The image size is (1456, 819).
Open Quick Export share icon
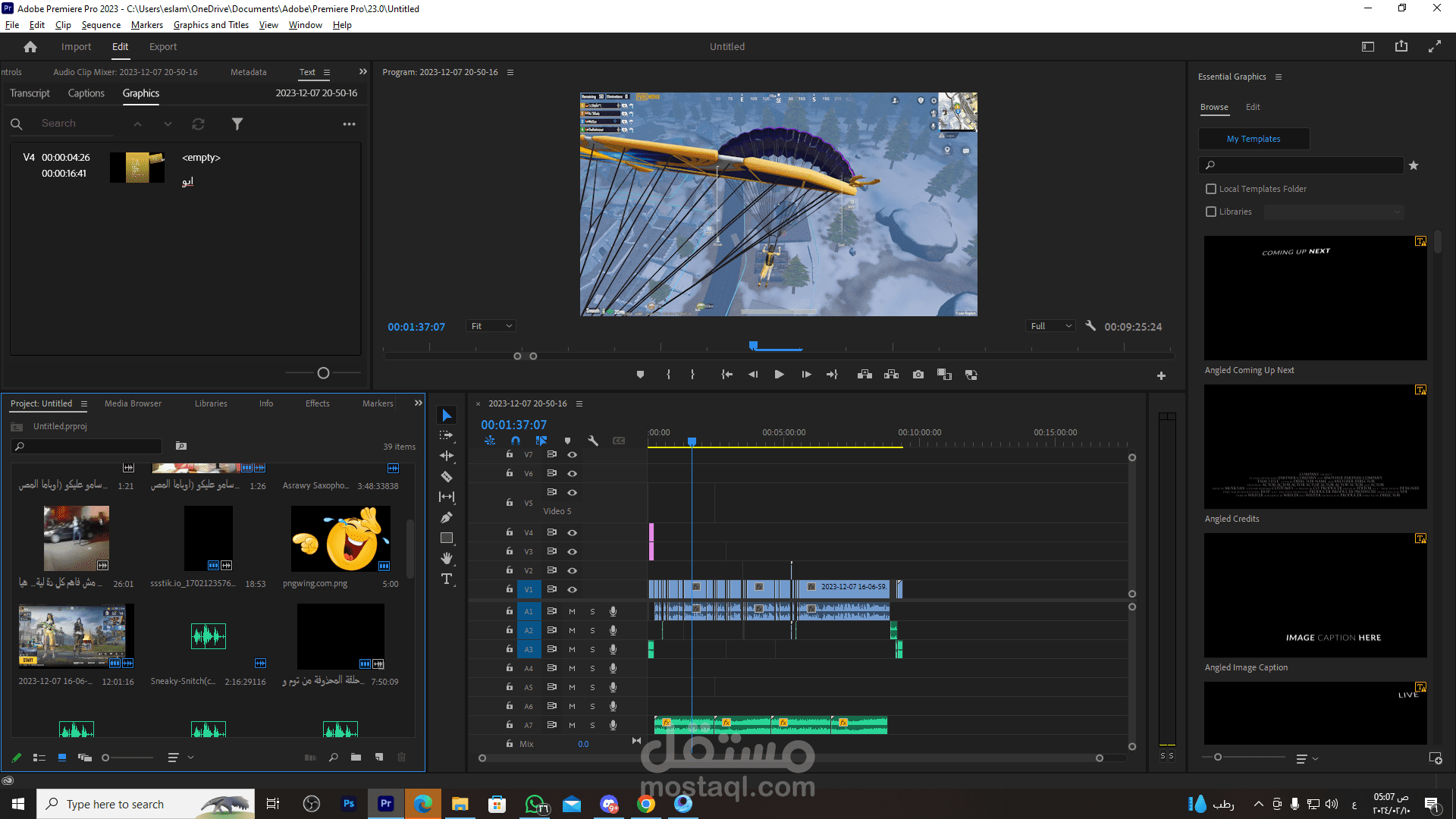1401,46
